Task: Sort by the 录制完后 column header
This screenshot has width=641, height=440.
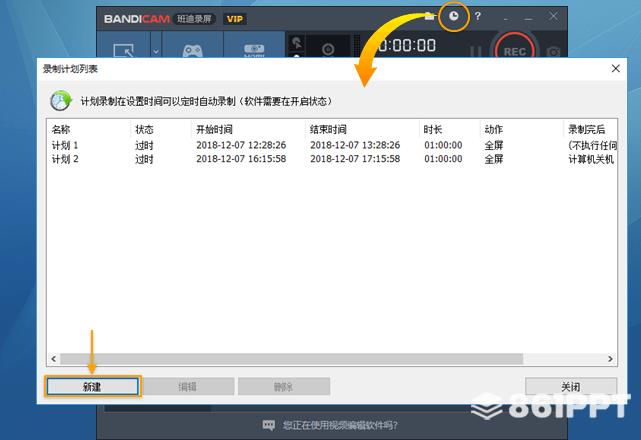Action: (587, 130)
